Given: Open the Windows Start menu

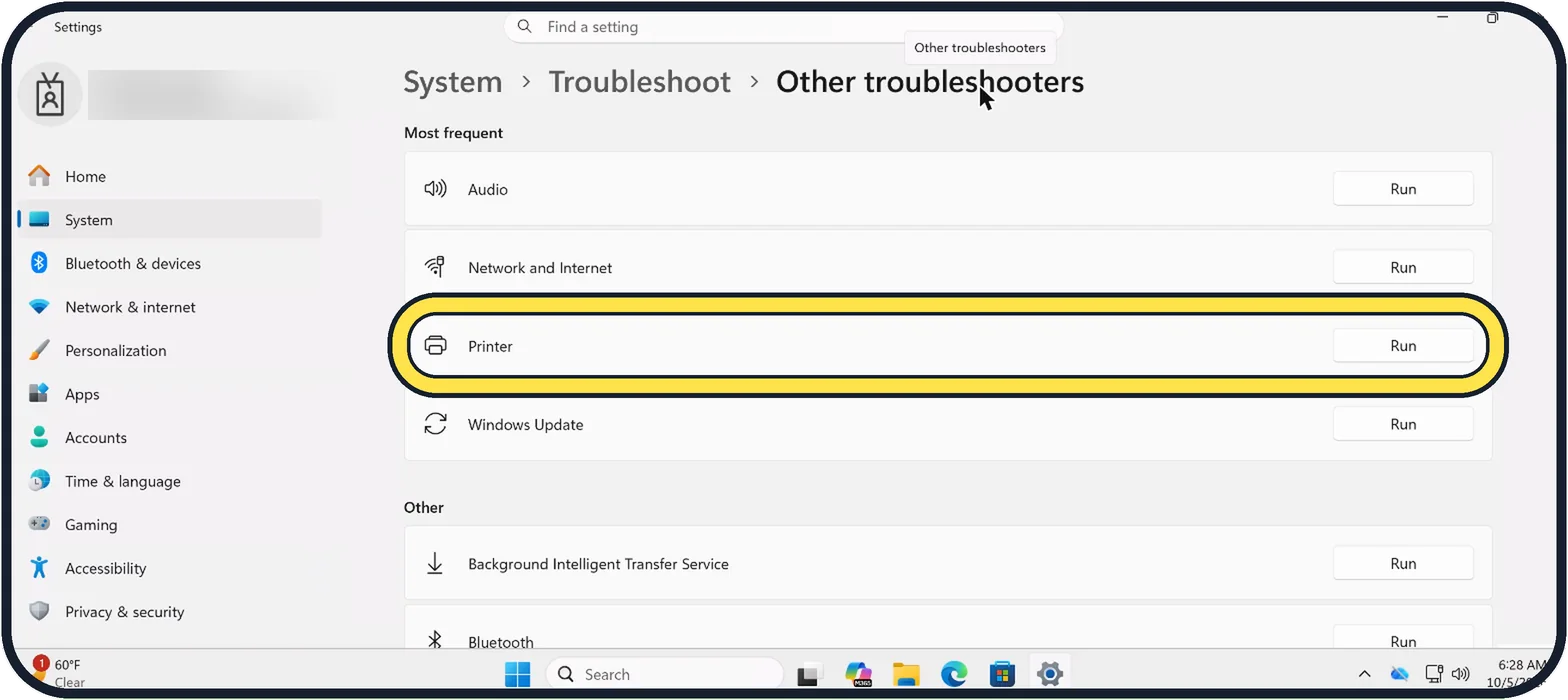Looking at the screenshot, I should (x=518, y=674).
